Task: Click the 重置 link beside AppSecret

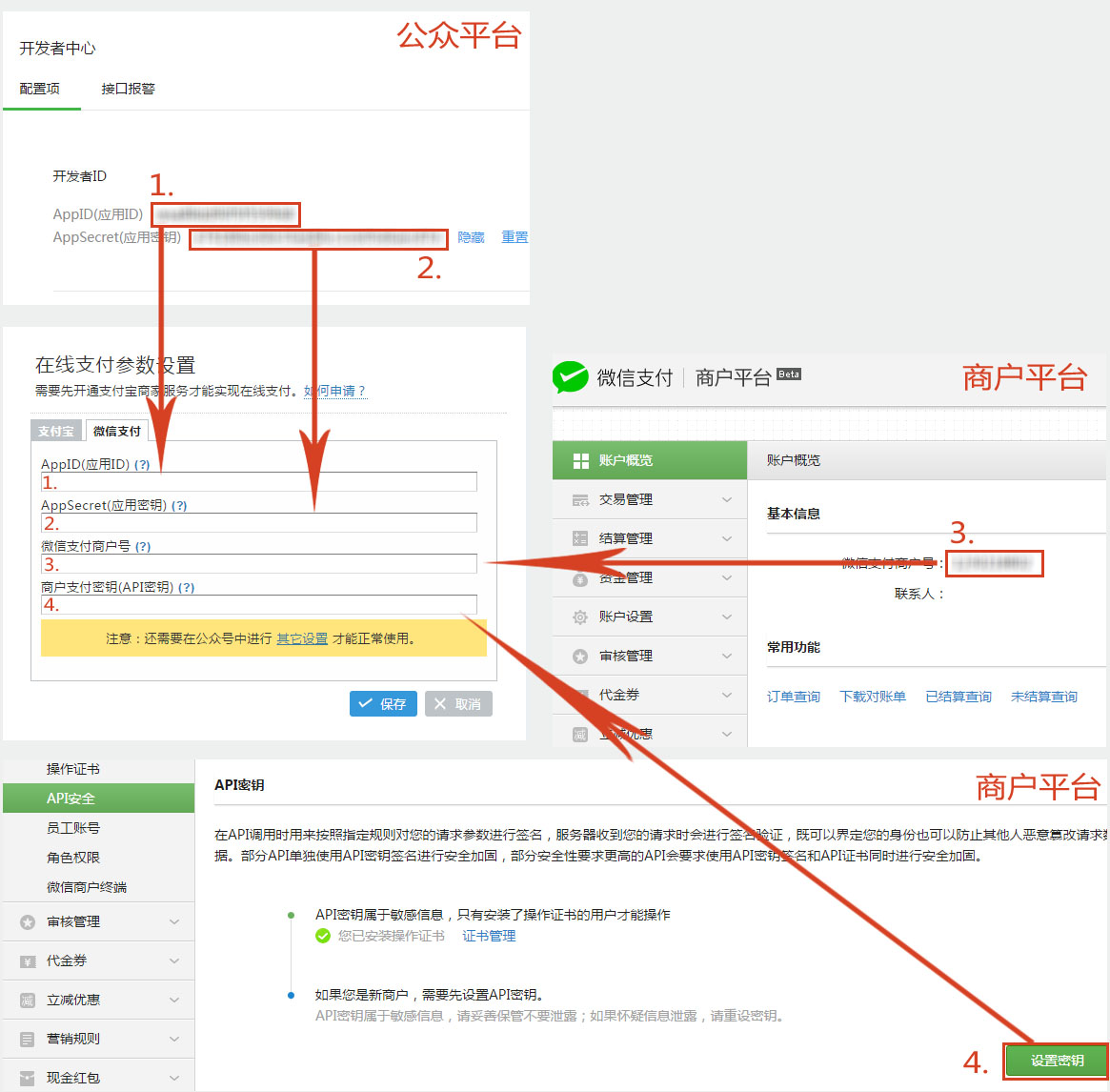Action: click(515, 238)
